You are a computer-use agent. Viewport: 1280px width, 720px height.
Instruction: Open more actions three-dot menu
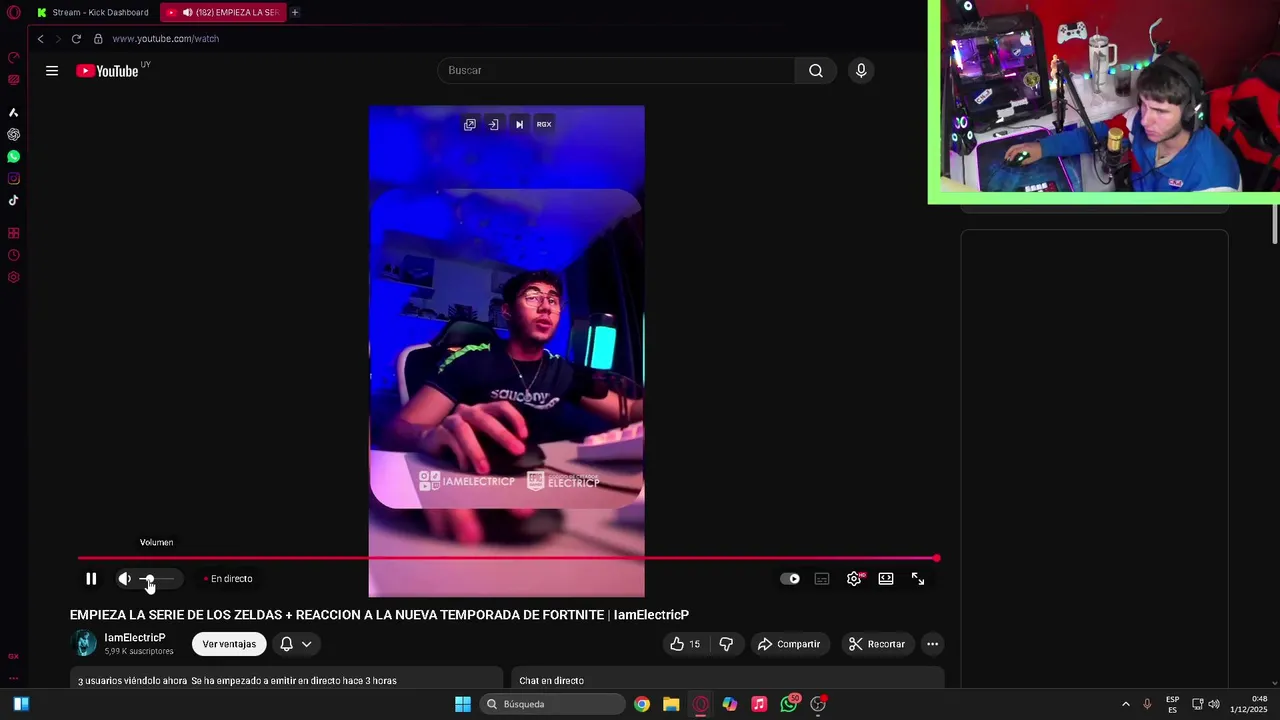932,645
